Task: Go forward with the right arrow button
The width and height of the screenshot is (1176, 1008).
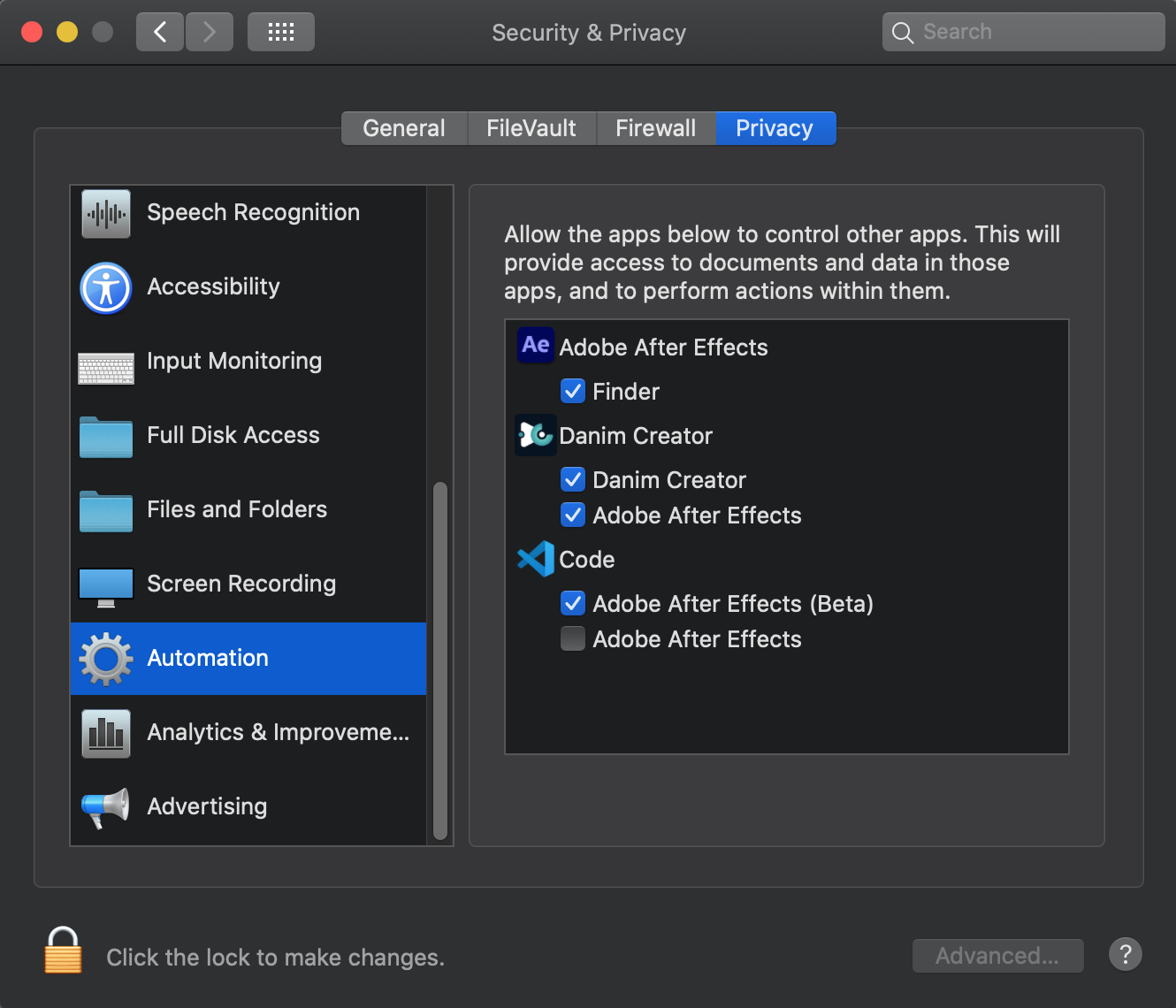Action: 210,33
